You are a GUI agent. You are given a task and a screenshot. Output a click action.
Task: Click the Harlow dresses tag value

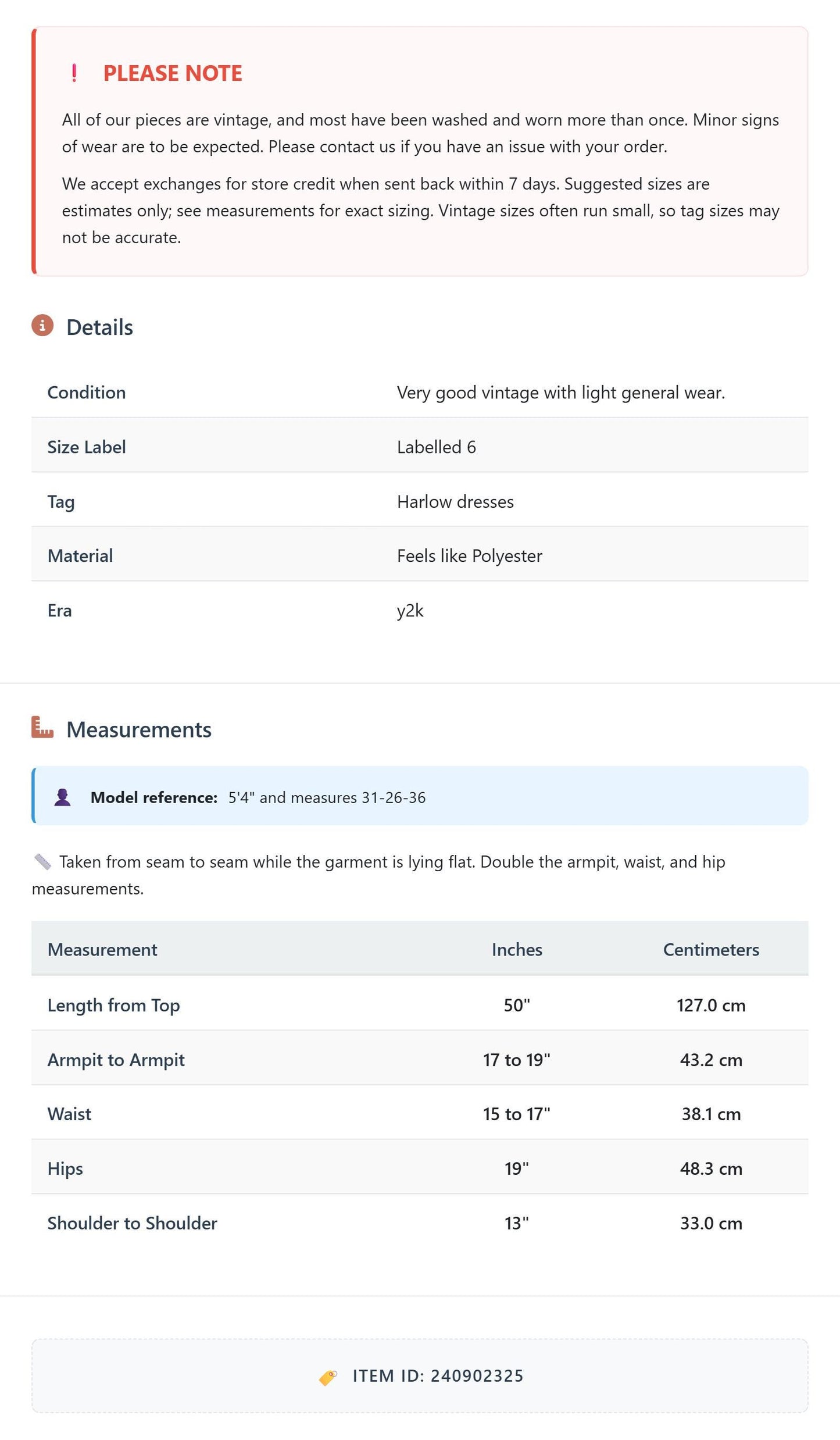tap(455, 501)
